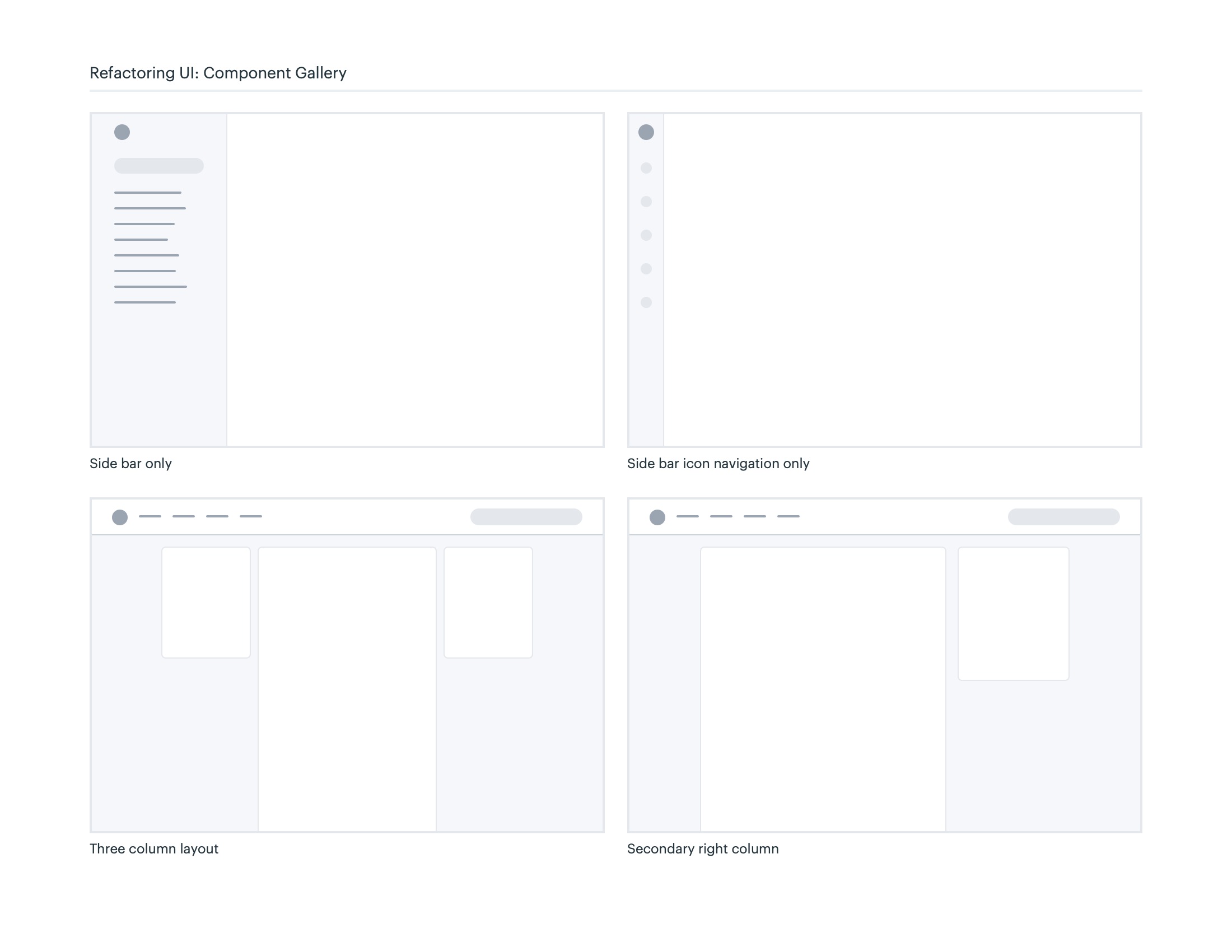This screenshot has height=952, width=1232.
Task: Click logo circle in Three column layout header
Action: point(120,517)
